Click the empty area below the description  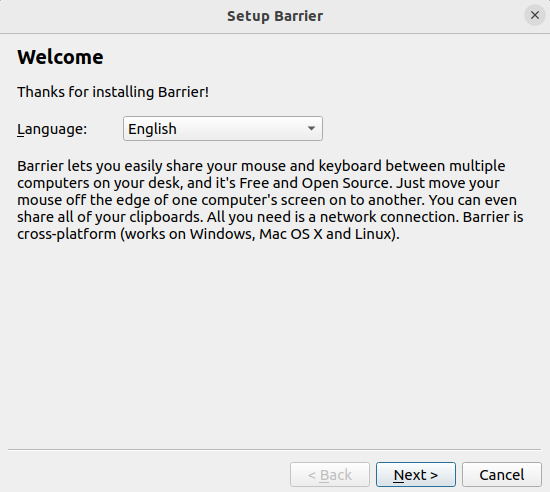275,344
